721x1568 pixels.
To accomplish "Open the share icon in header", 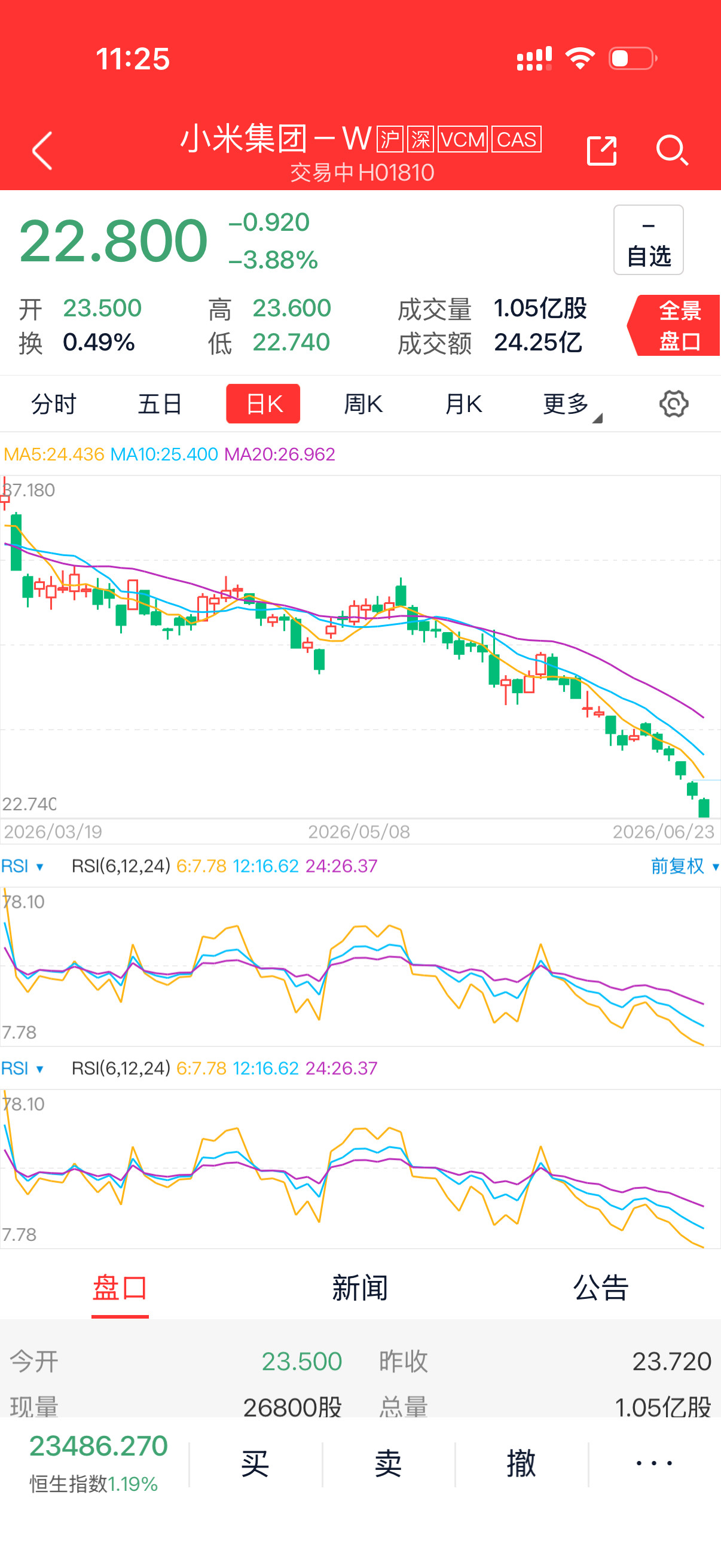I will point(601,150).
